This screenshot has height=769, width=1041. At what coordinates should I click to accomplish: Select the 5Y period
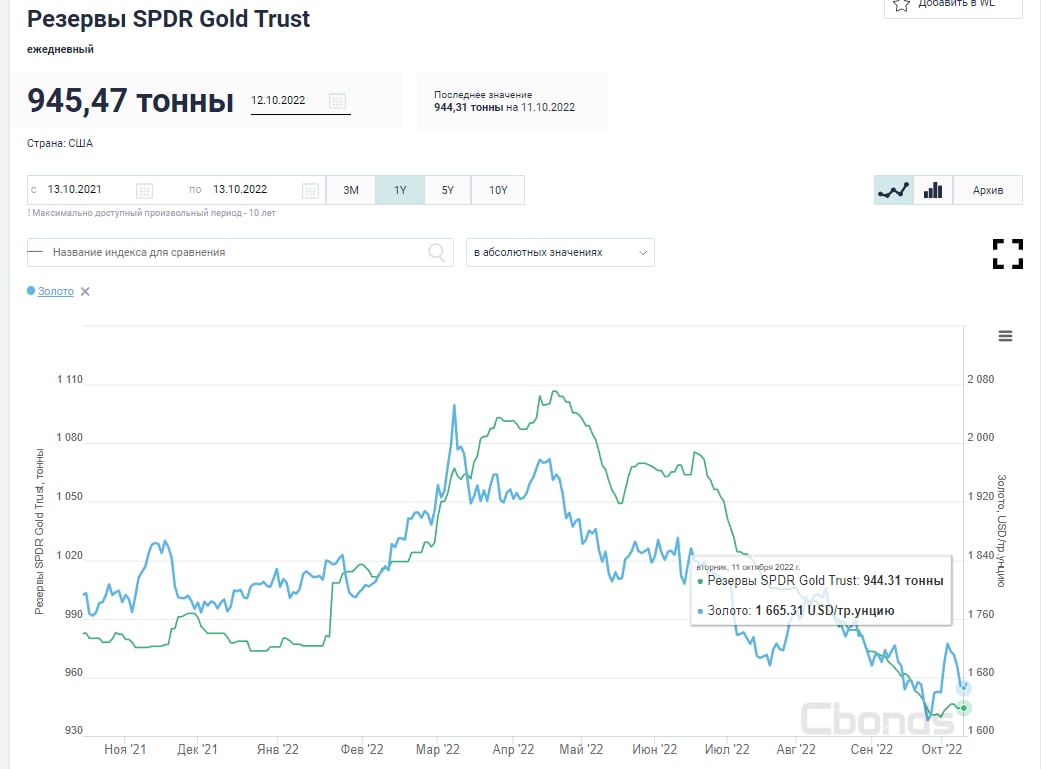click(x=447, y=190)
